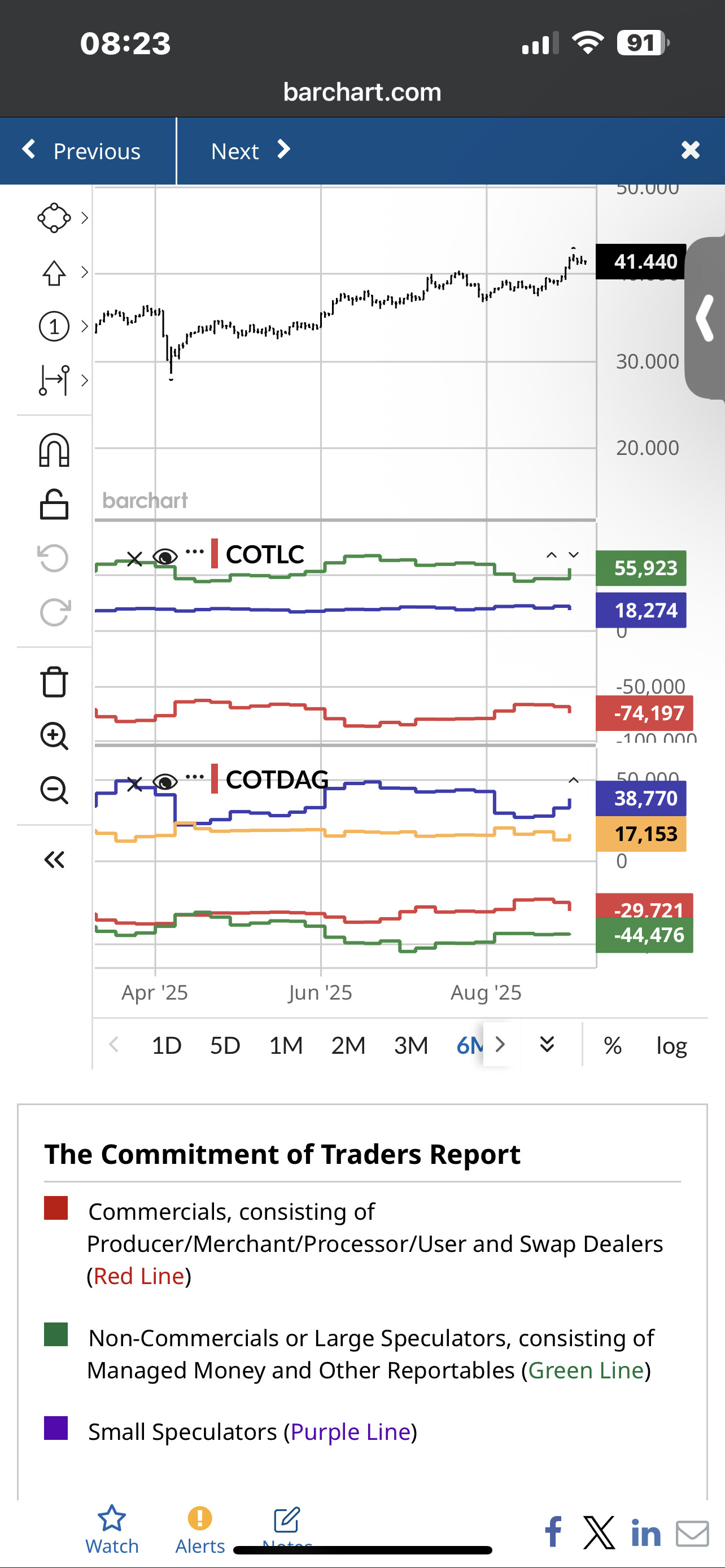This screenshot has width=725, height=1568.
Task: Click the undo arrow icon
Action: (54, 558)
